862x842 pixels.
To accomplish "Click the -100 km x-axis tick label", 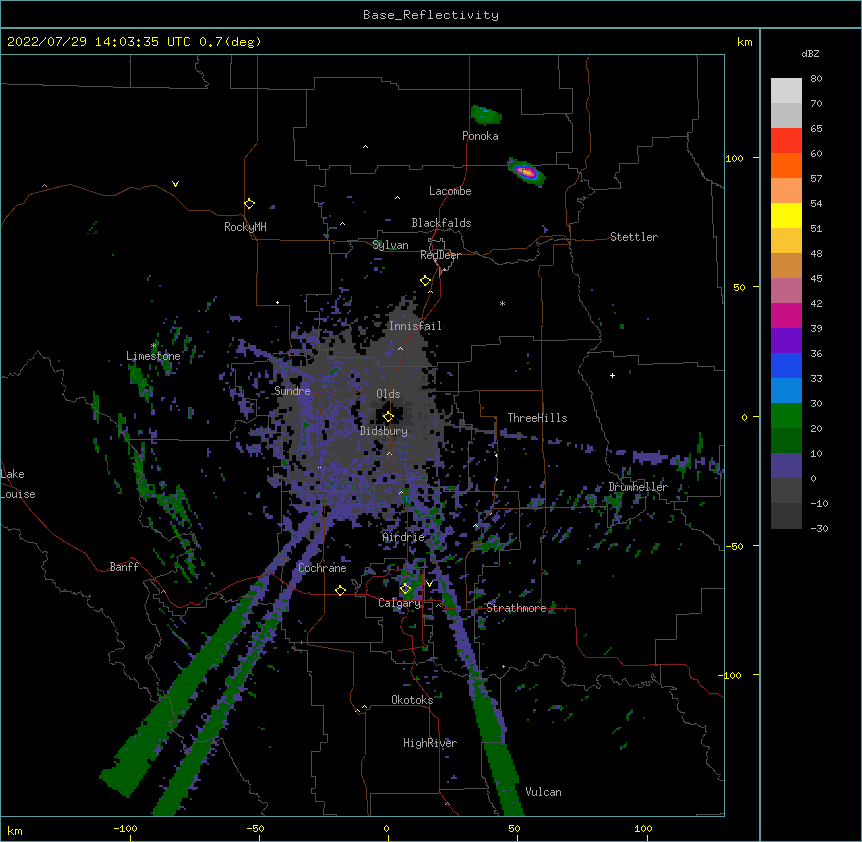I will [x=125, y=828].
